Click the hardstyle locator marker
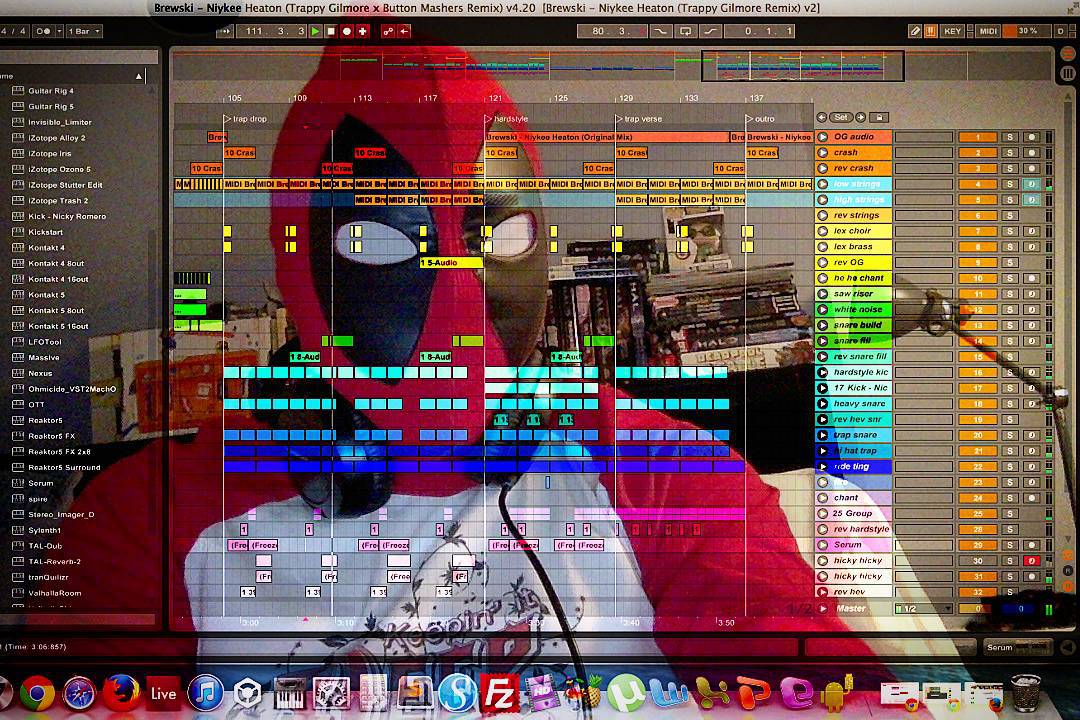 coord(506,119)
